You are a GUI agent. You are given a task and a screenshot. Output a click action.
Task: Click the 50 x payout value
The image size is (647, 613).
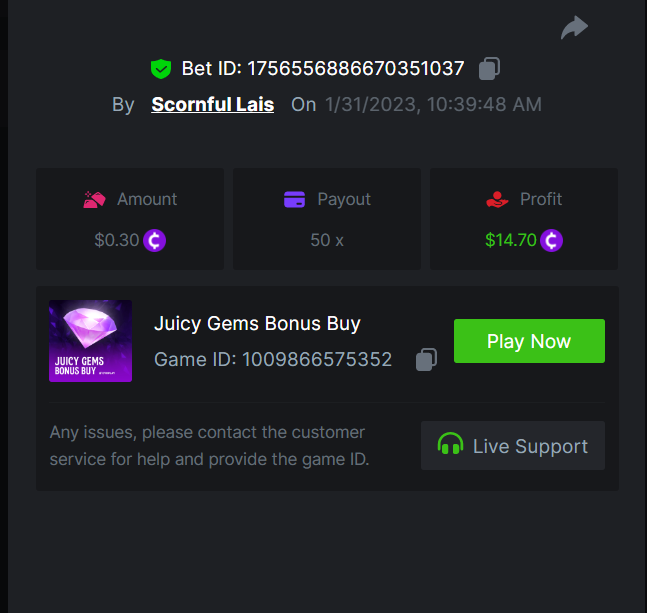tap(327, 240)
